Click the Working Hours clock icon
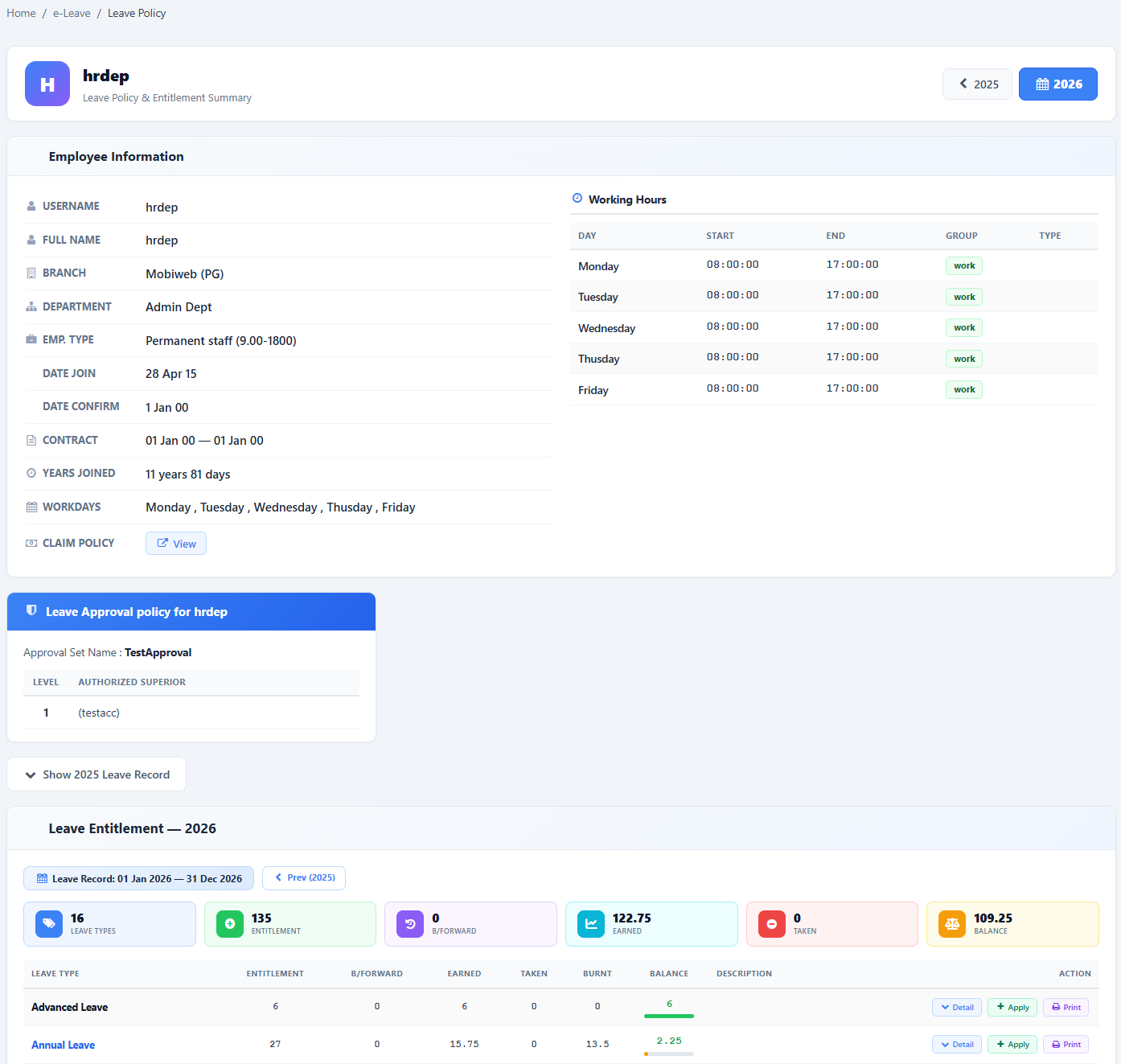The image size is (1121, 1064). (577, 198)
